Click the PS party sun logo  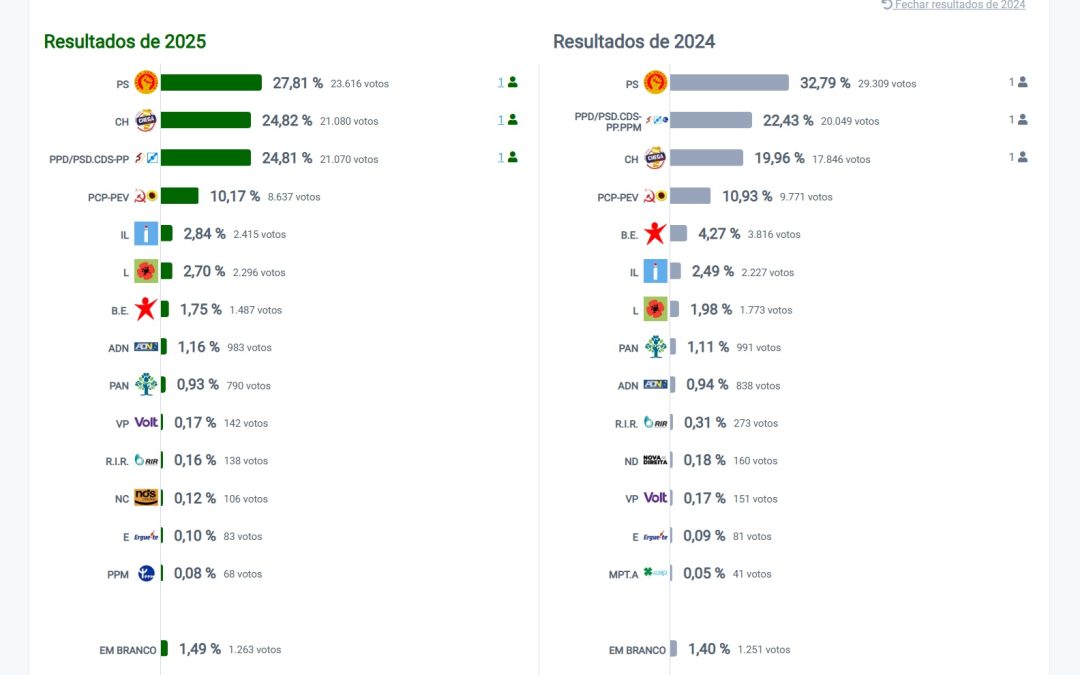pyautogui.click(x=146, y=82)
